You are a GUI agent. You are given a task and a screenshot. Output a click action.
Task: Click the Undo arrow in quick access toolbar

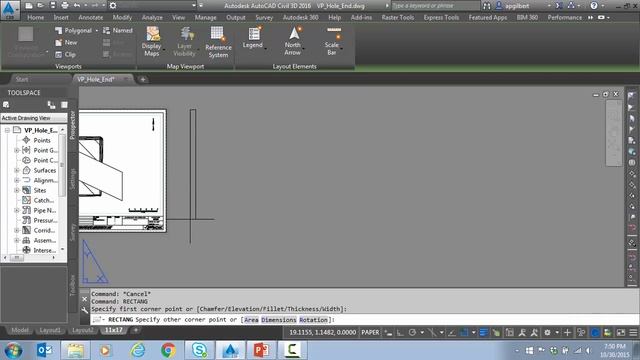(77, 5)
